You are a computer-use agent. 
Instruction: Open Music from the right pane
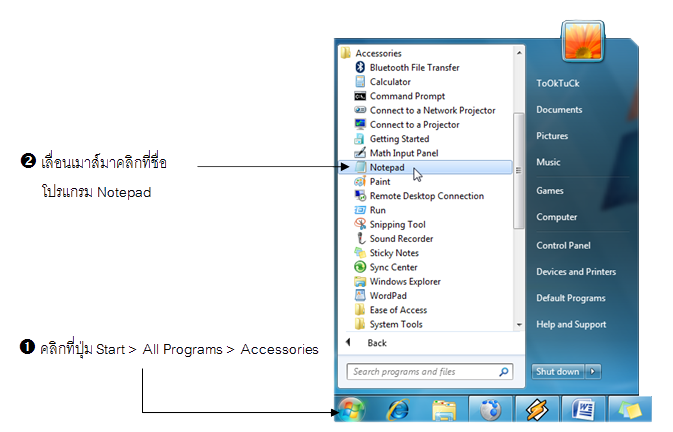pos(548,162)
